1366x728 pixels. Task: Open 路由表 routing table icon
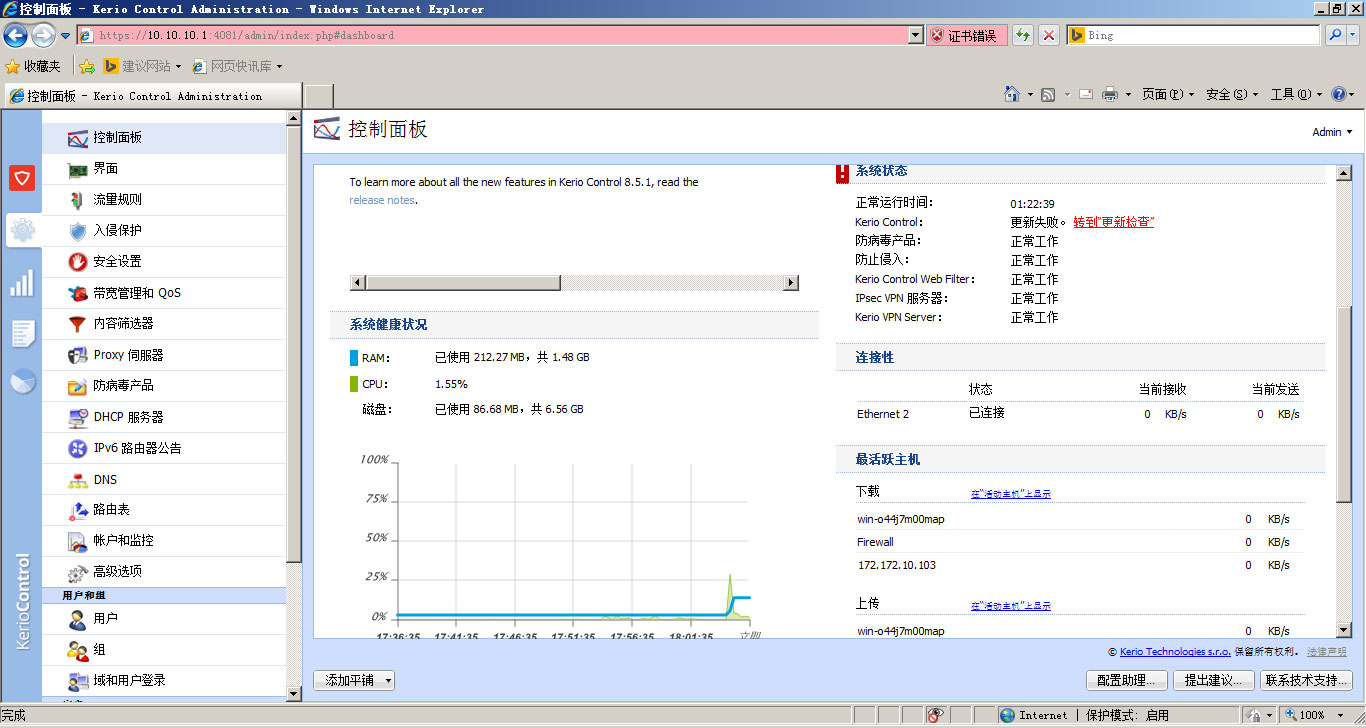pyautogui.click(x=78, y=510)
